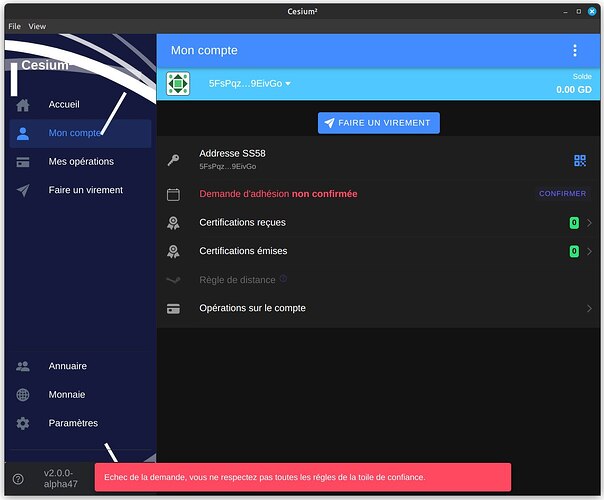Click the Mon compte page title
604x500 pixels.
click(204, 50)
